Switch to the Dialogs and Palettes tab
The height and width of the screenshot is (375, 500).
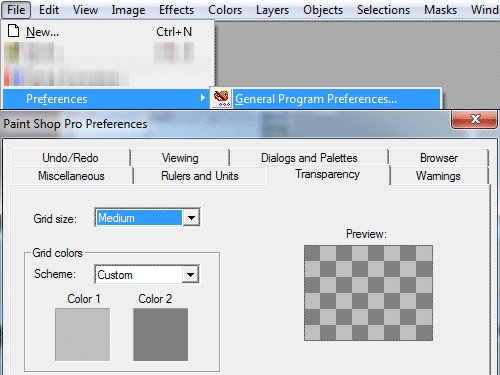click(x=309, y=158)
